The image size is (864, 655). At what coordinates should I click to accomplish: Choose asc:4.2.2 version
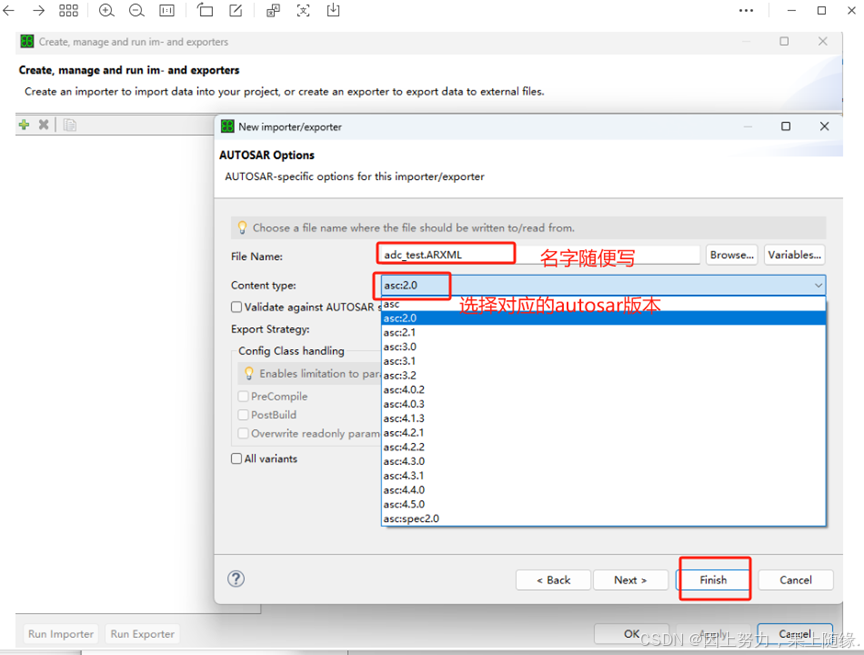click(x=603, y=447)
